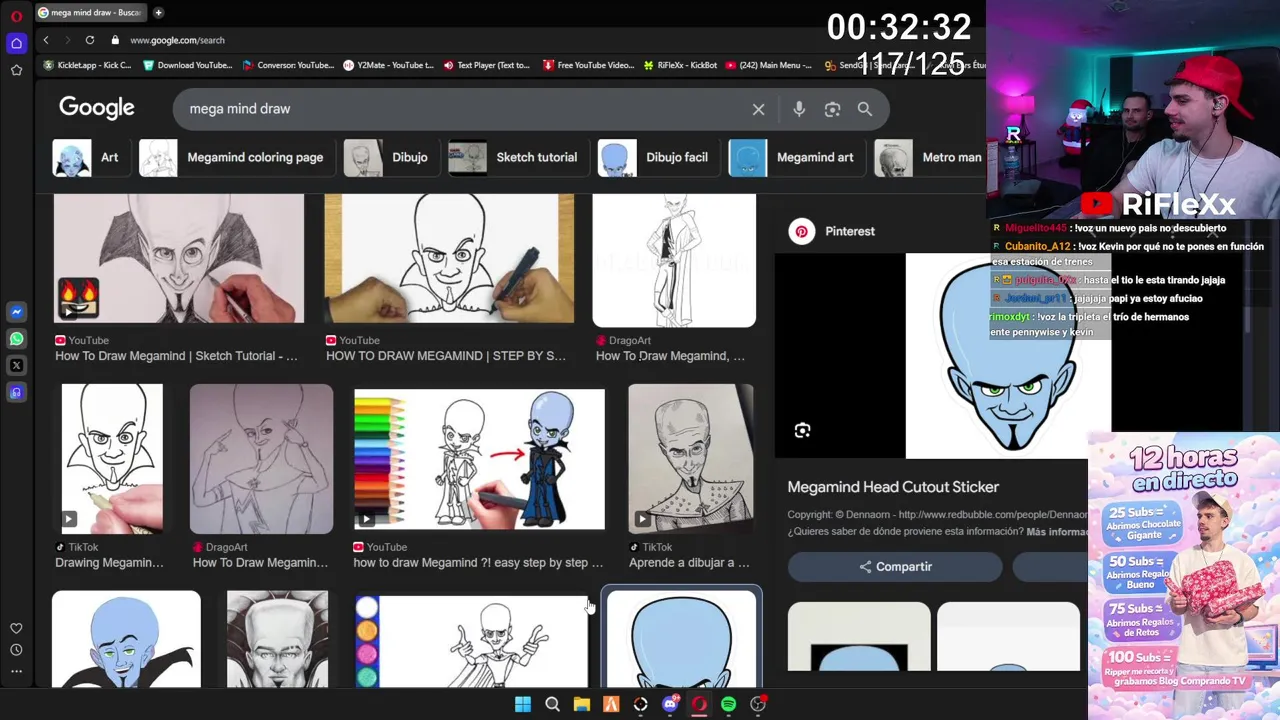This screenshot has height=720, width=1280.
Task: Click the Google logo
Action: point(96,108)
